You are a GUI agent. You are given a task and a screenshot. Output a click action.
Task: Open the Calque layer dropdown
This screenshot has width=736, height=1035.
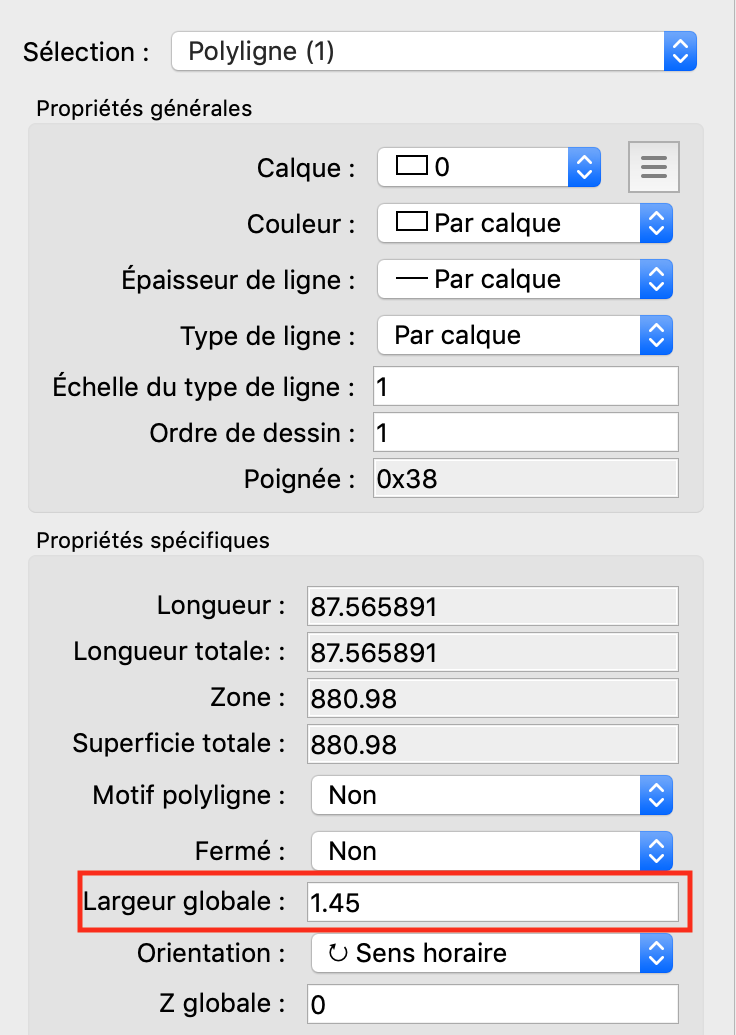488,167
